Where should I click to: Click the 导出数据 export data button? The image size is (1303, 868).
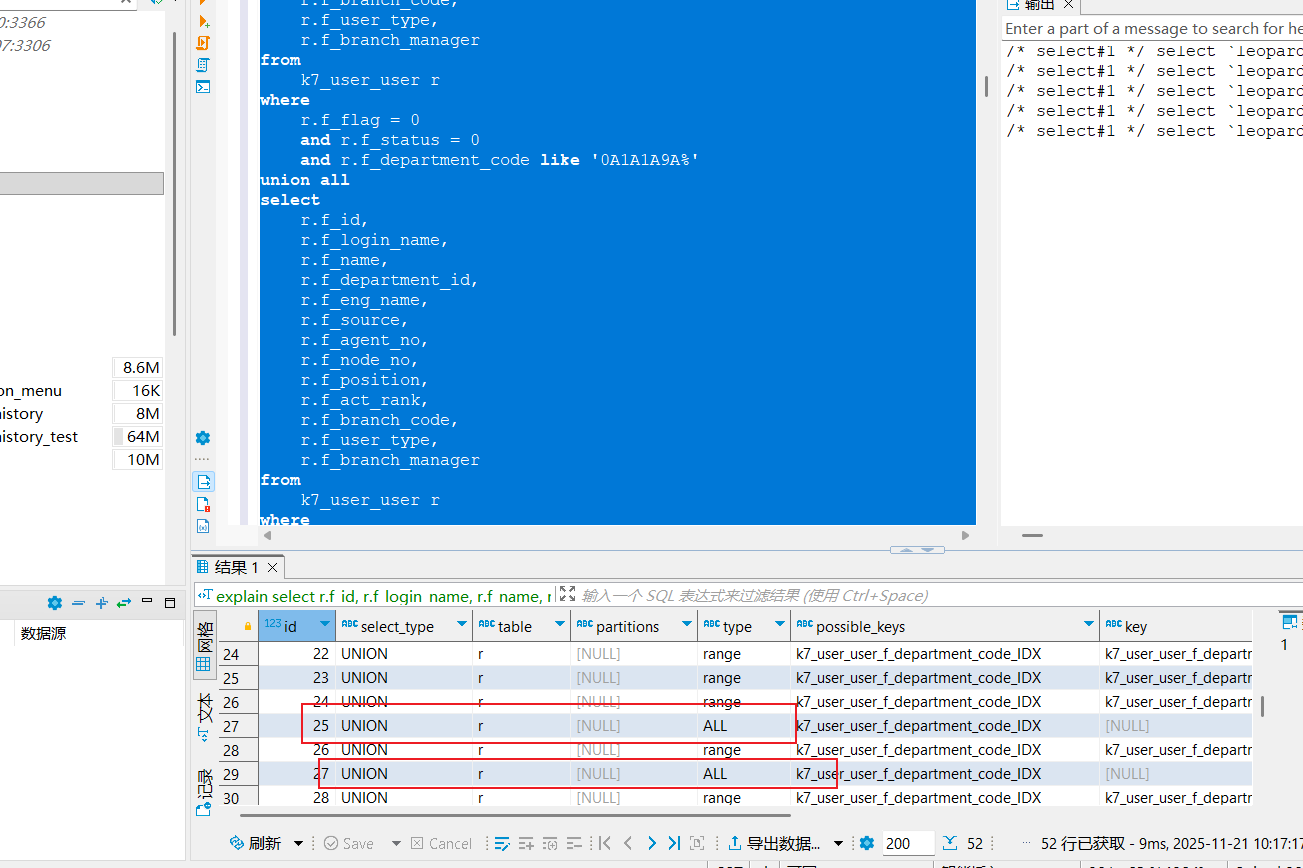point(774,843)
